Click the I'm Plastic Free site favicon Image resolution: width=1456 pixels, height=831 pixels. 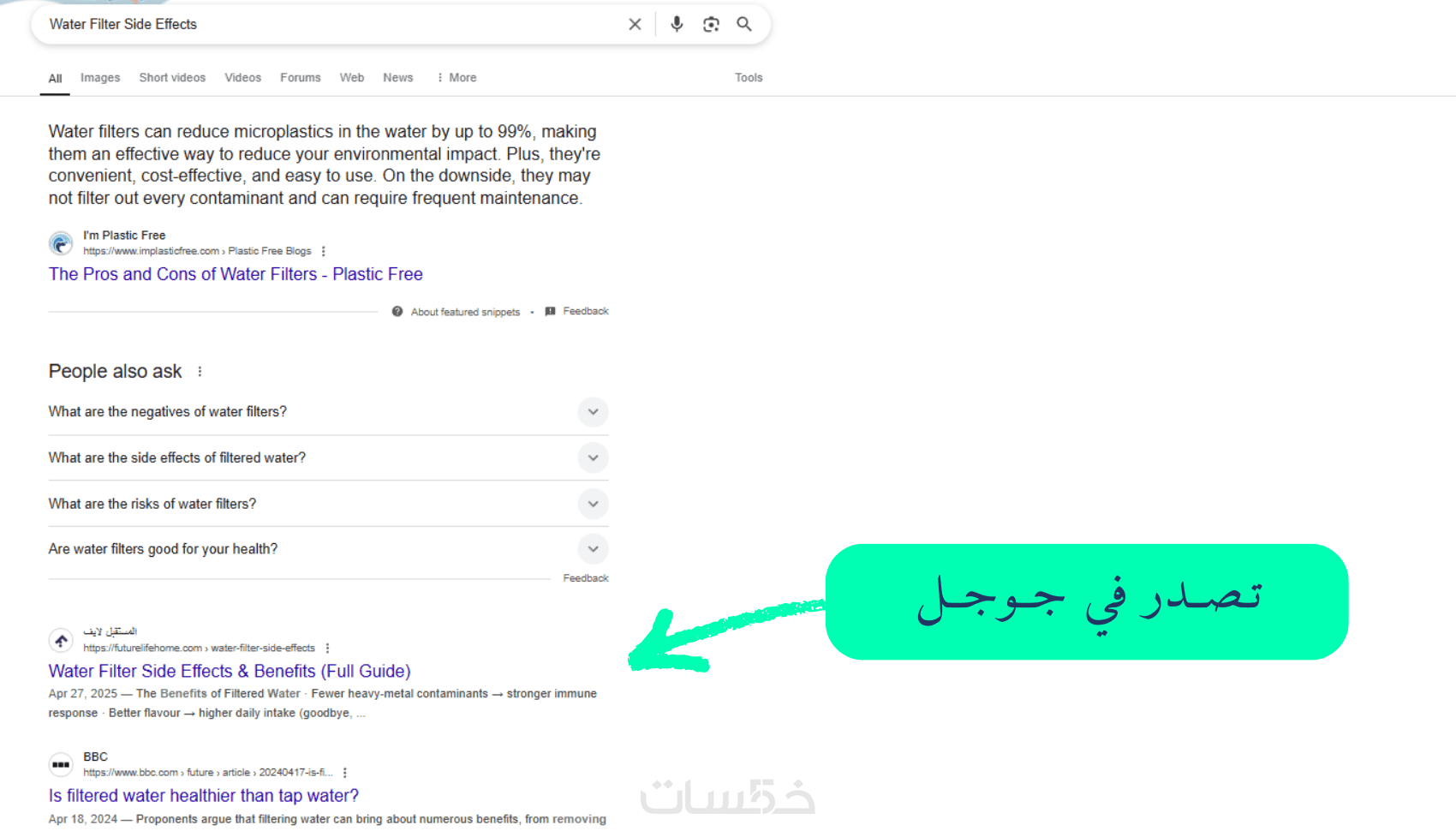click(61, 243)
